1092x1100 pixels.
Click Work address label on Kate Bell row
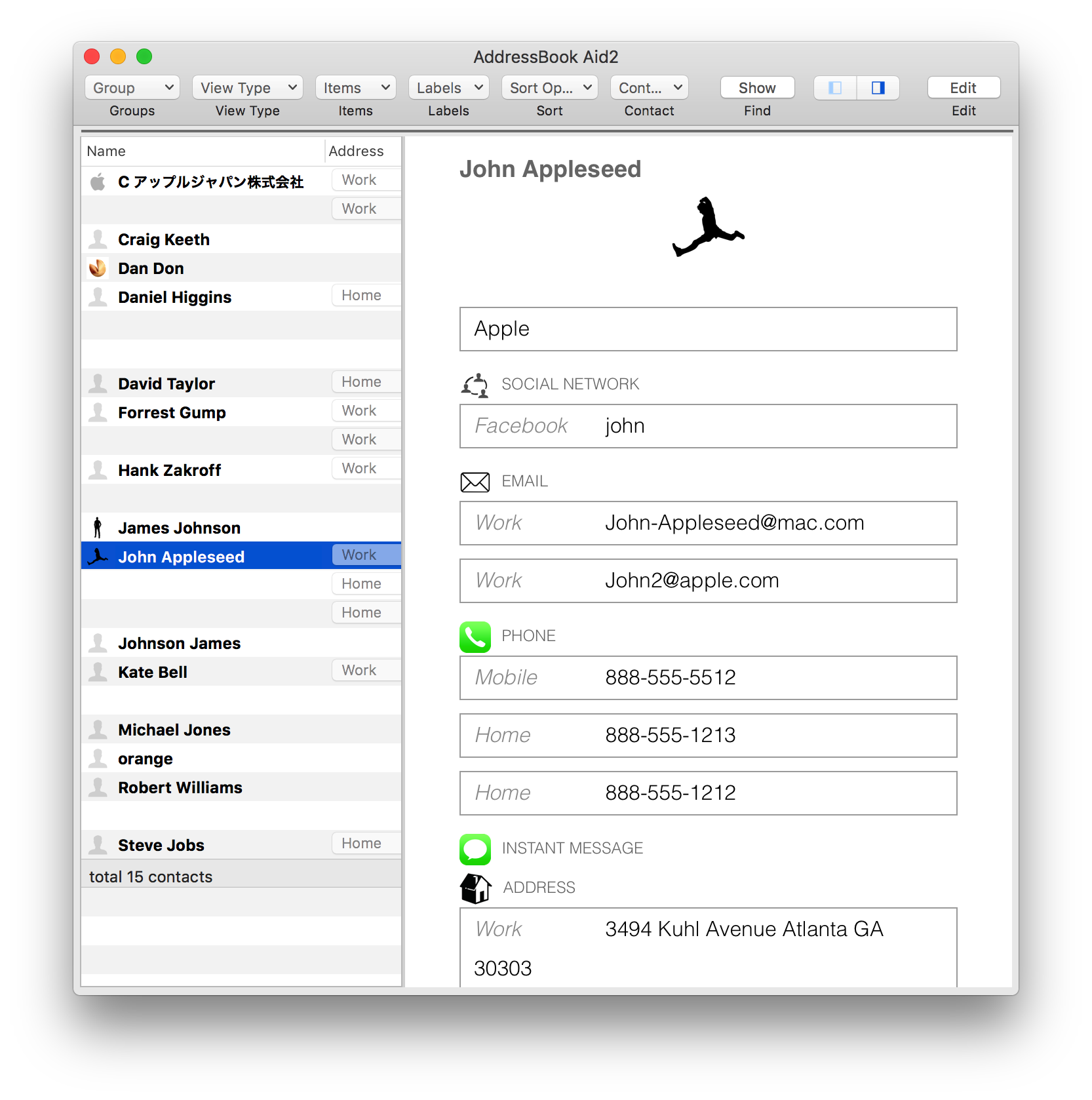[366, 671]
